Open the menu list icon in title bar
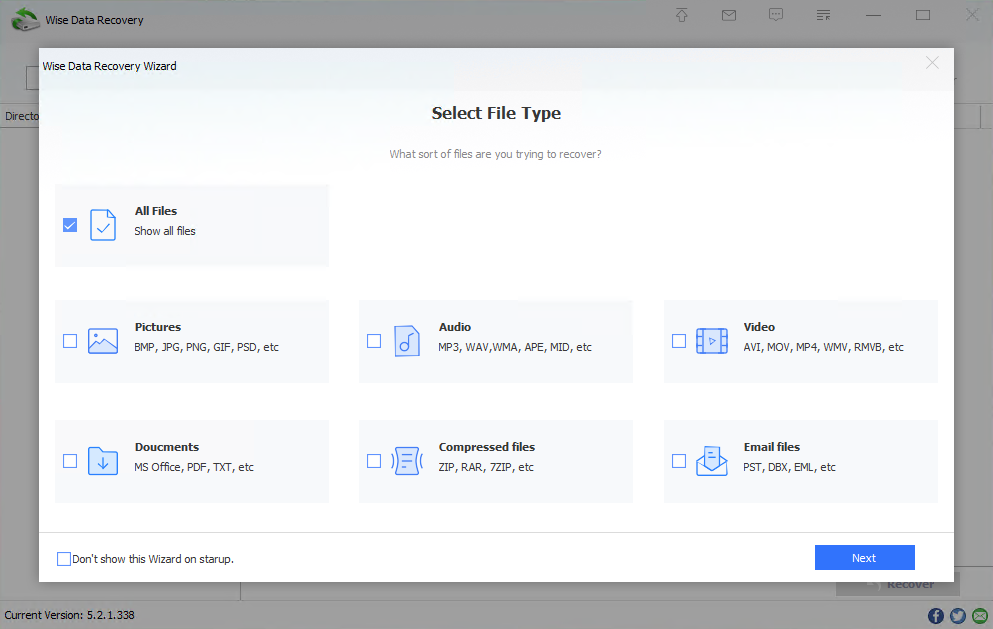The width and height of the screenshot is (993, 629). (x=823, y=15)
